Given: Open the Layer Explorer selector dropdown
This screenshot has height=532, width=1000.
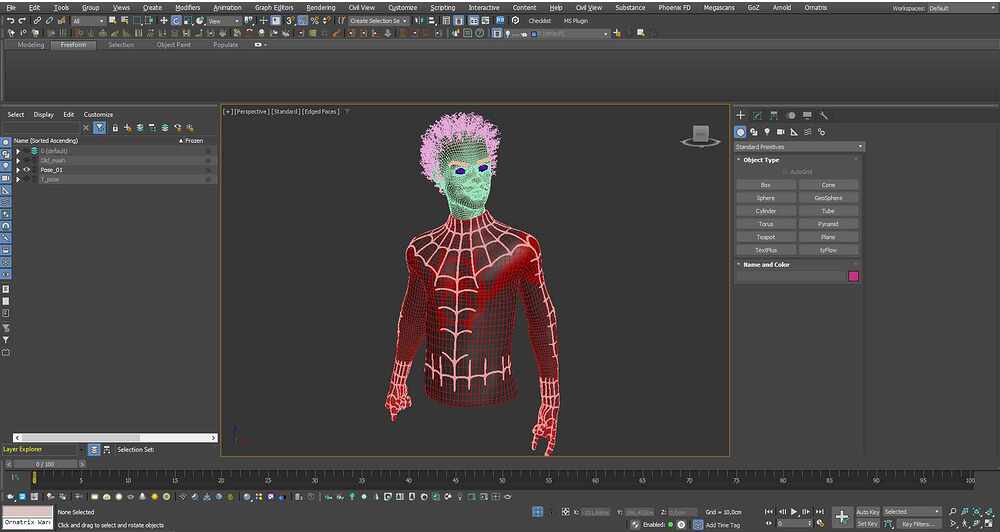Looking at the screenshot, I should point(44,450).
